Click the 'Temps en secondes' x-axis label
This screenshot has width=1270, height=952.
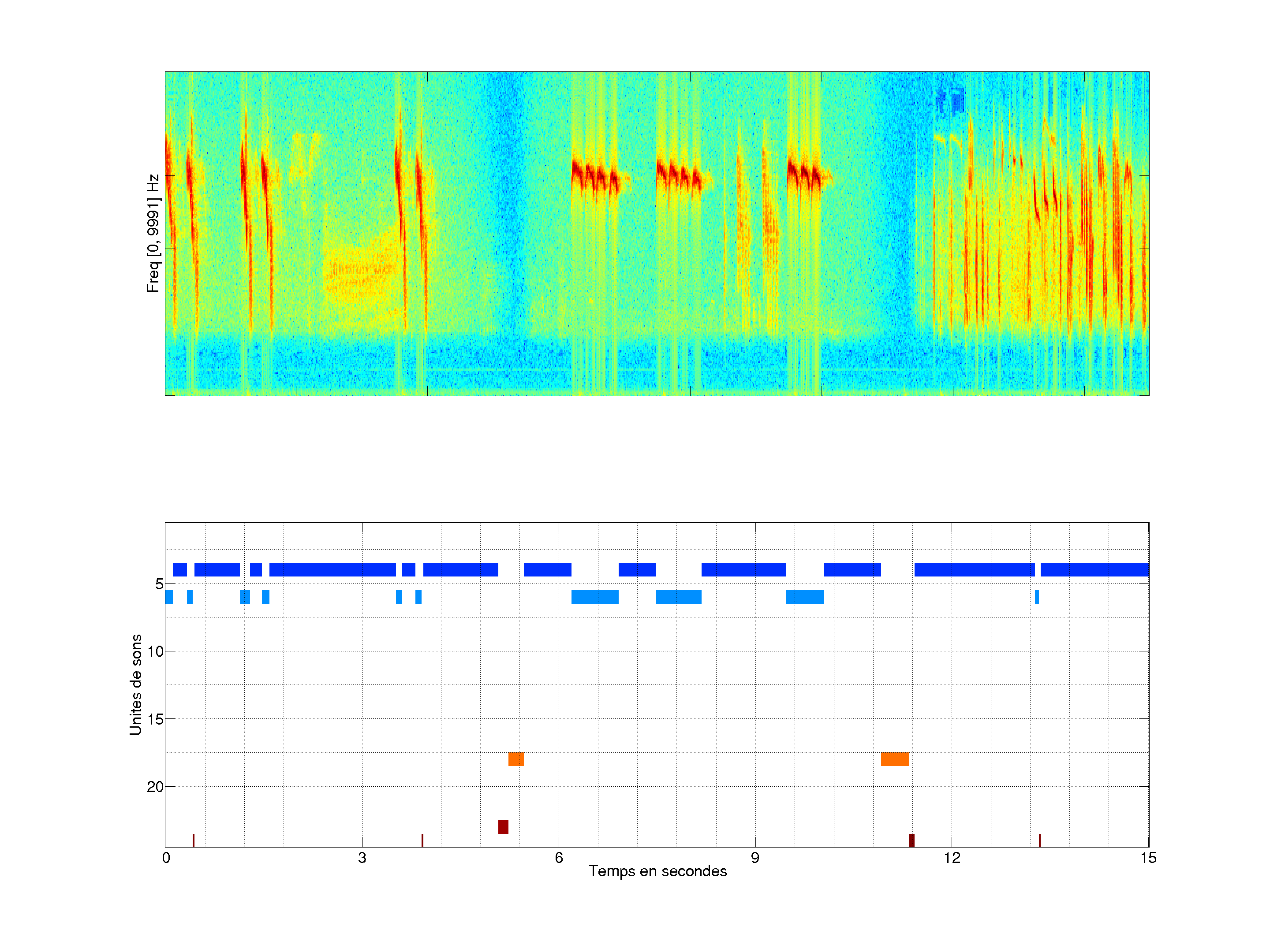(x=657, y=871)
